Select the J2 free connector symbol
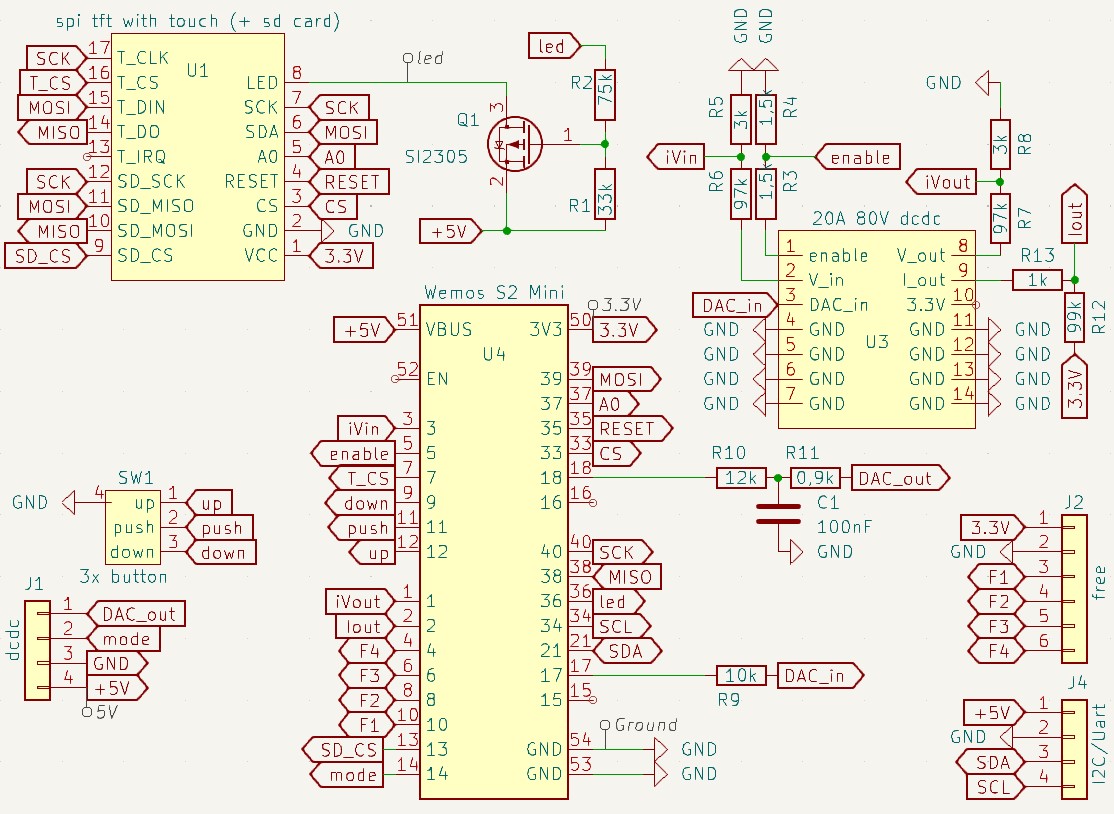The image size is (1114, 814). tap(1074, 589)
